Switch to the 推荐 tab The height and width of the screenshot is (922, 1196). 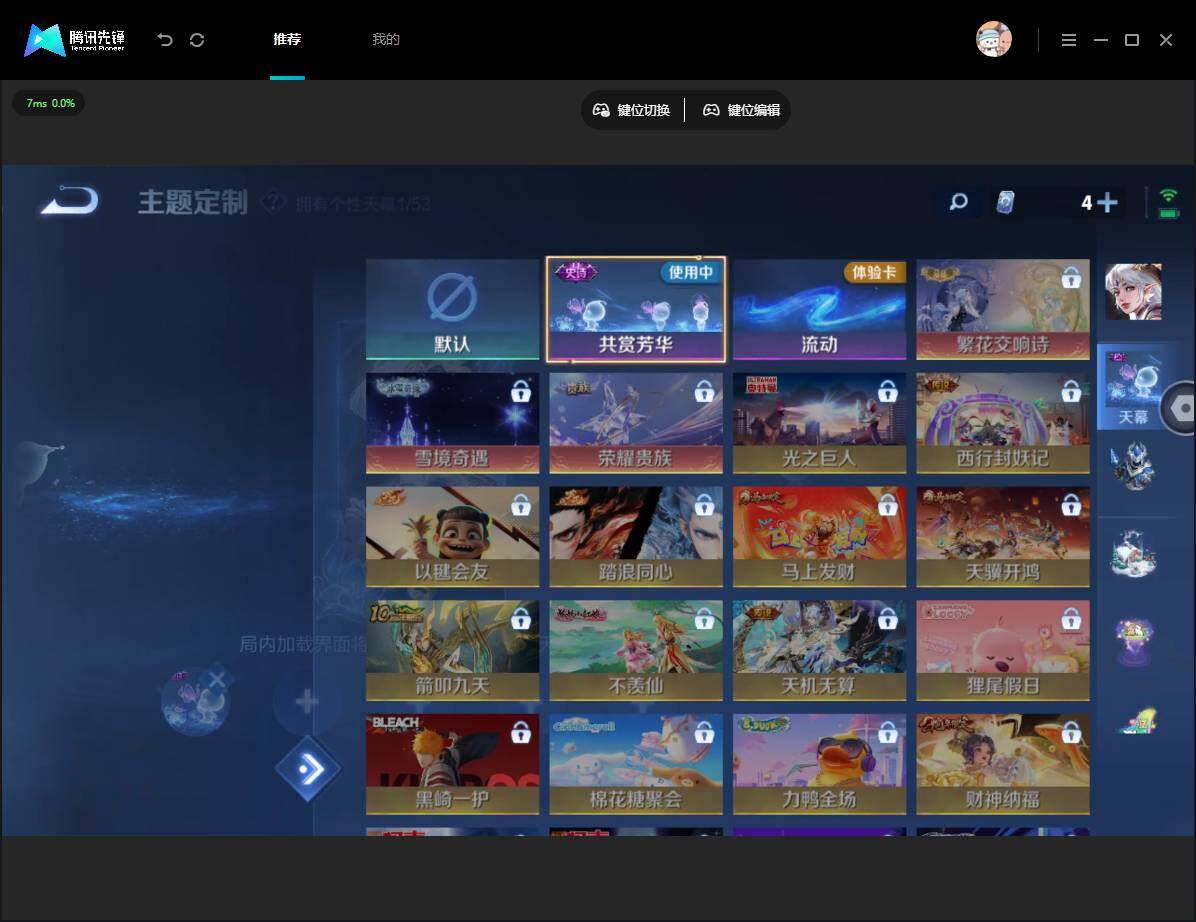coord(287,39)
